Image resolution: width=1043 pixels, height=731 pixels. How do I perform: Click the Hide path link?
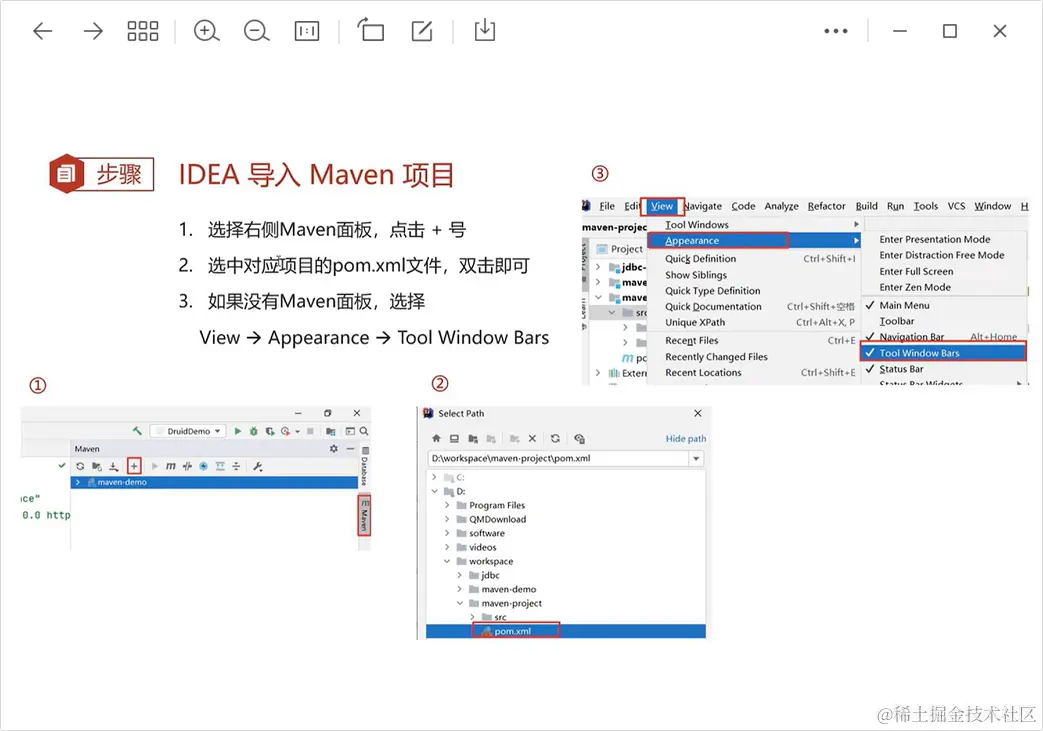click(686, 438)
